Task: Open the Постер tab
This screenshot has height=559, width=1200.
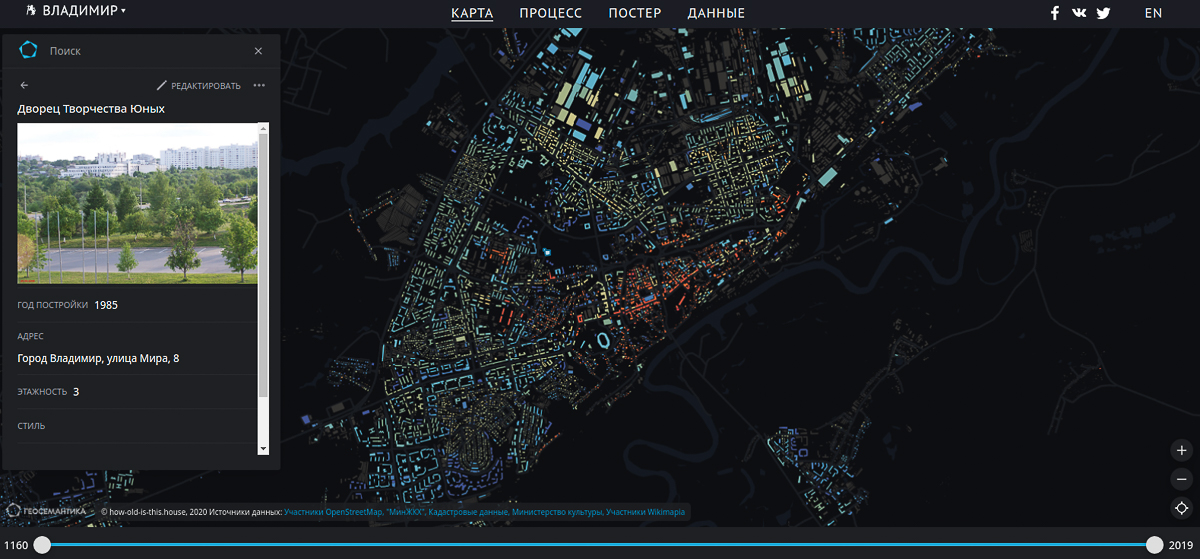Action: [x=634, y=13]
